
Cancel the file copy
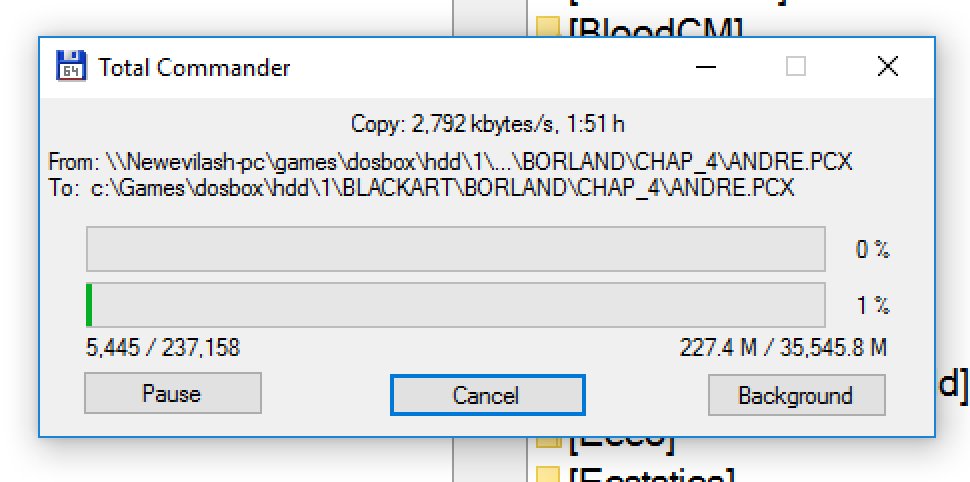(x=487, y=395)
